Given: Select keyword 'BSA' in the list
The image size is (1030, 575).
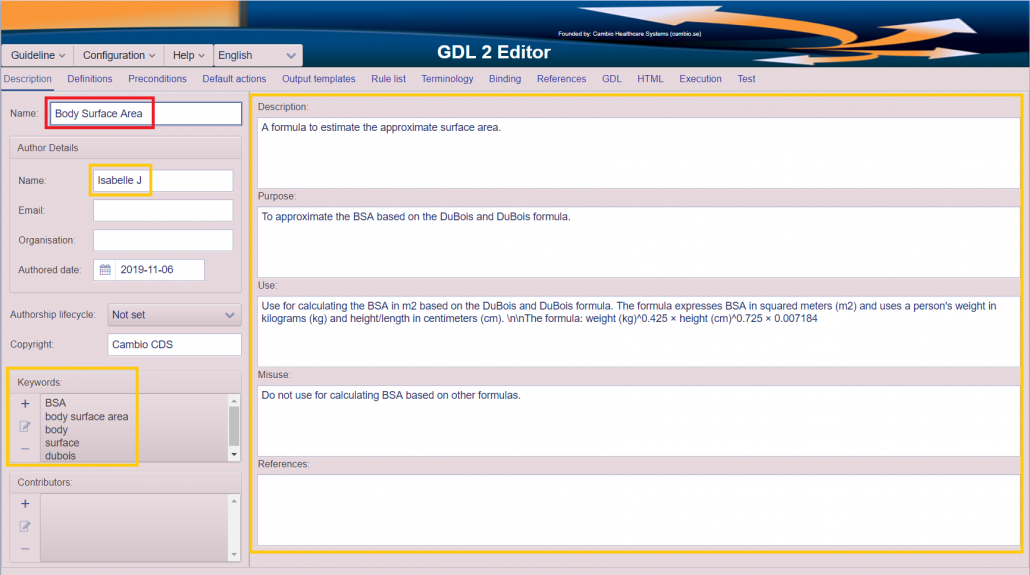Looking at the screenshot, I should (x=56, y=403).
